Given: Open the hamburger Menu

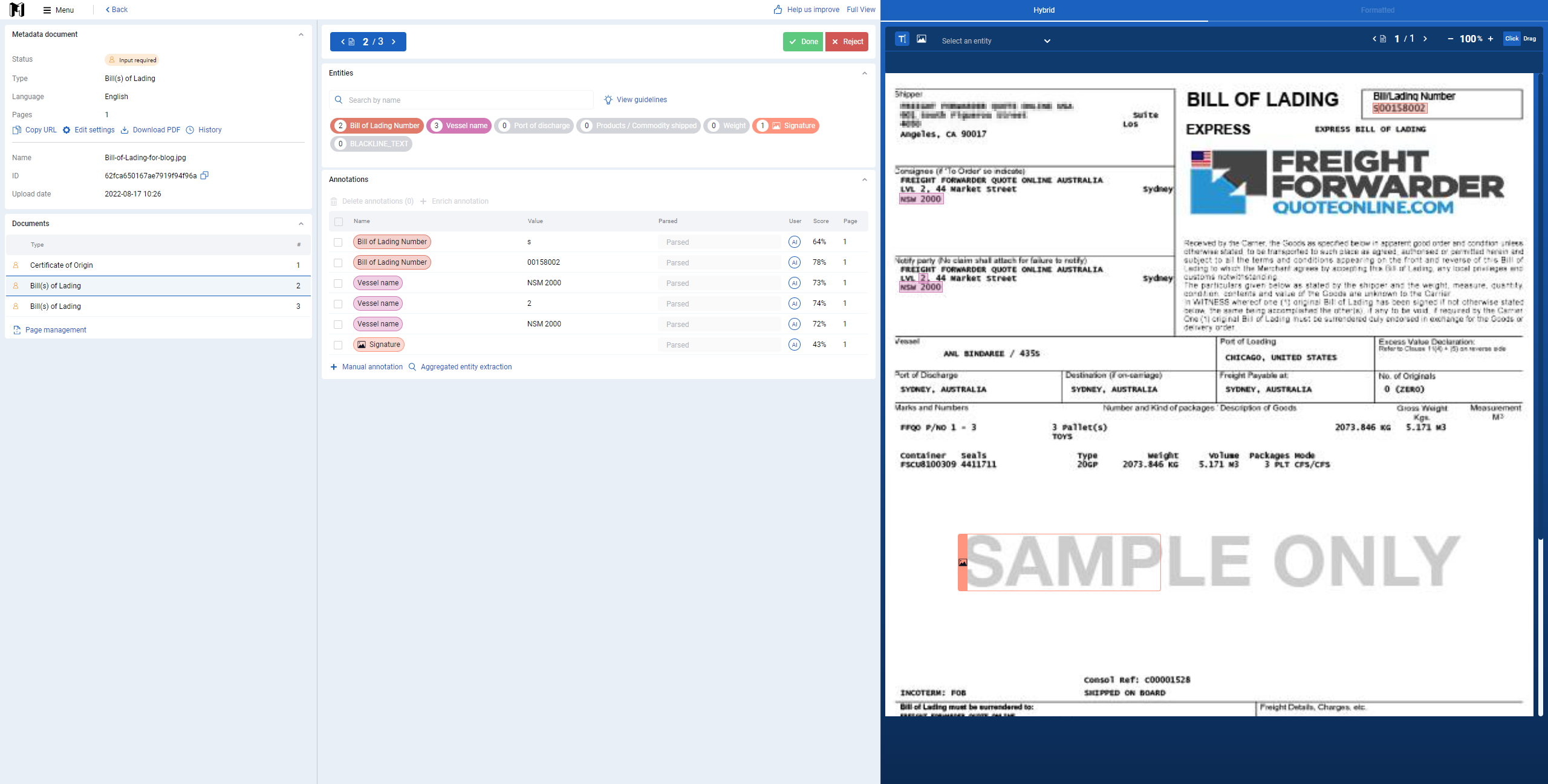Looking at the screenshot, I should 58,10.
